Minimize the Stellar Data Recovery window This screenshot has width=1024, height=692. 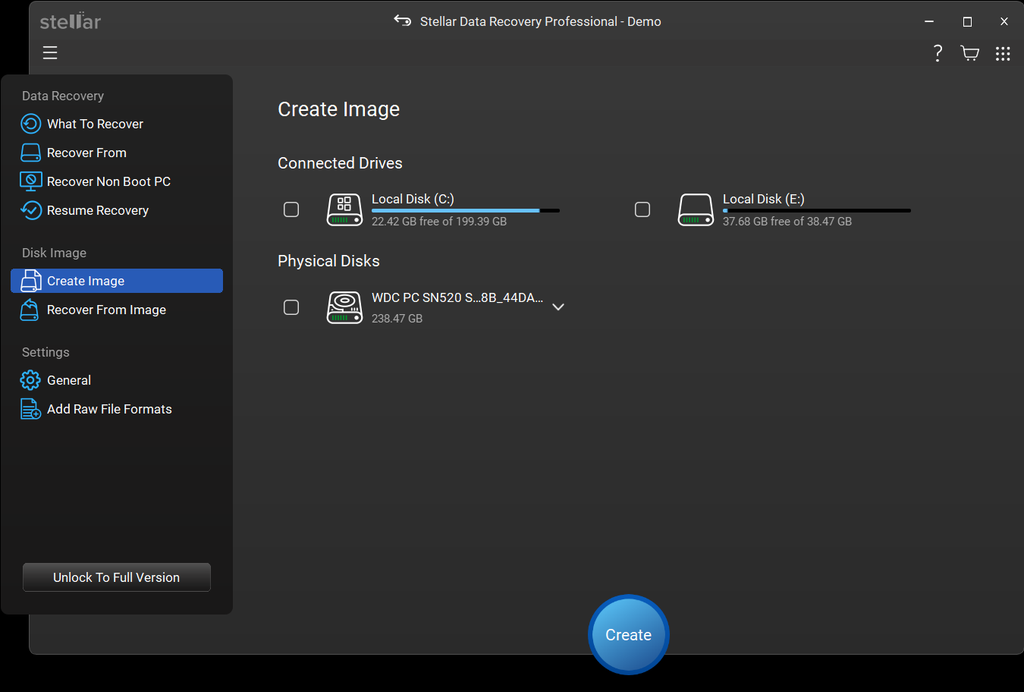pos(929,22)
